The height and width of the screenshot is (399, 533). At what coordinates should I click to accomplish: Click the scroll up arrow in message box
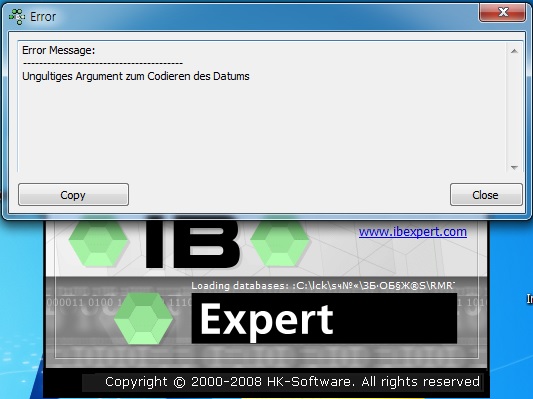coord(514,51)
